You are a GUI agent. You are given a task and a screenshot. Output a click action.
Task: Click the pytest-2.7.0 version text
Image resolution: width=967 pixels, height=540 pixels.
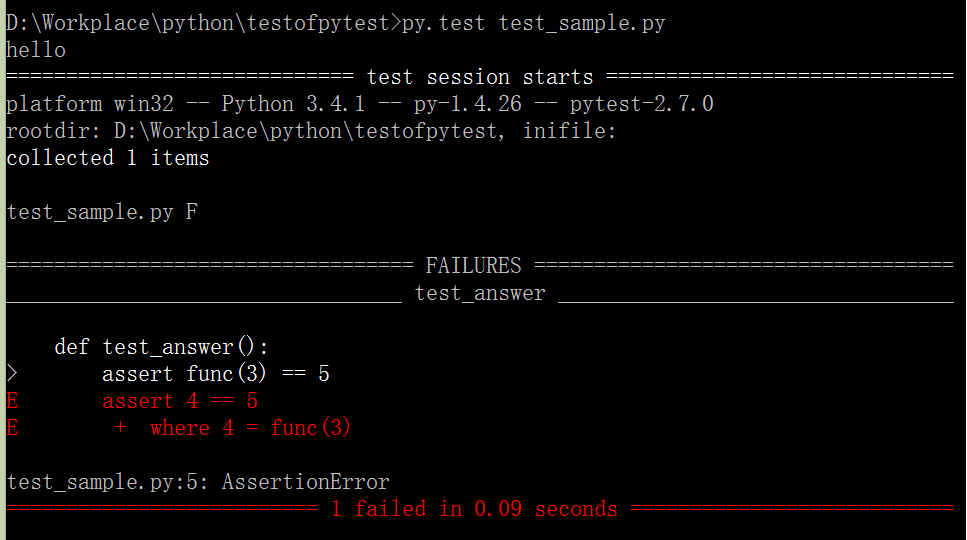point(641,104)
